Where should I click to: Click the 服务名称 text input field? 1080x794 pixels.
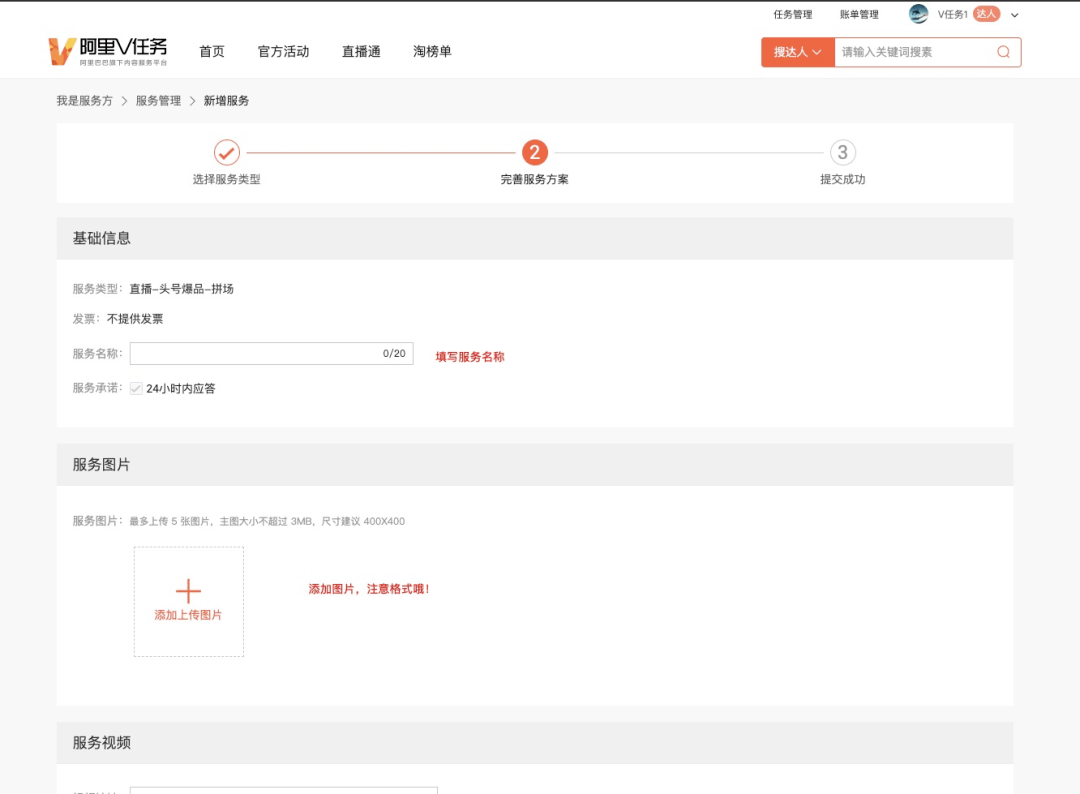(255, 353)
